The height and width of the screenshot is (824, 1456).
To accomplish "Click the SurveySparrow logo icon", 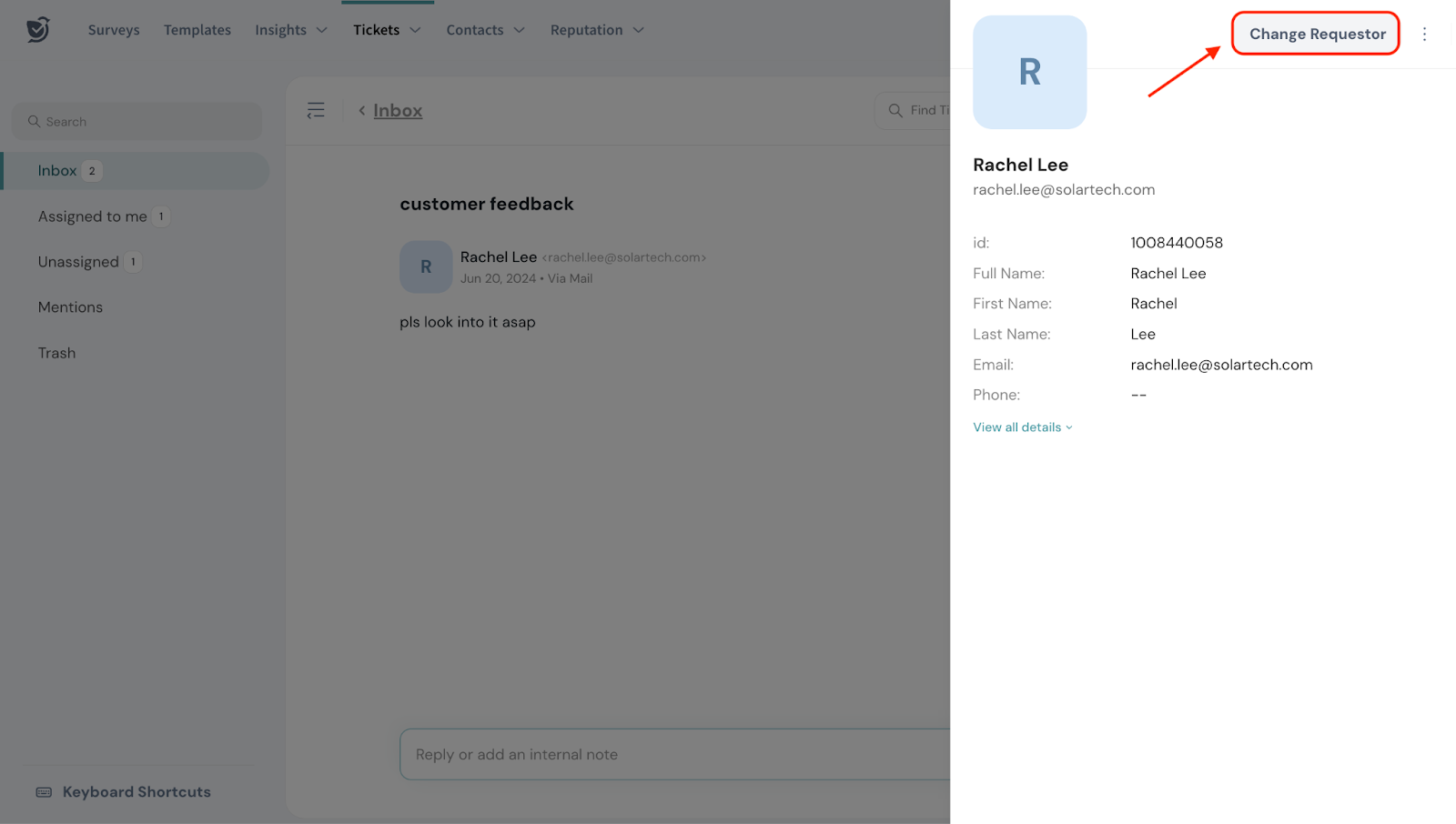I will pos(37,30).
